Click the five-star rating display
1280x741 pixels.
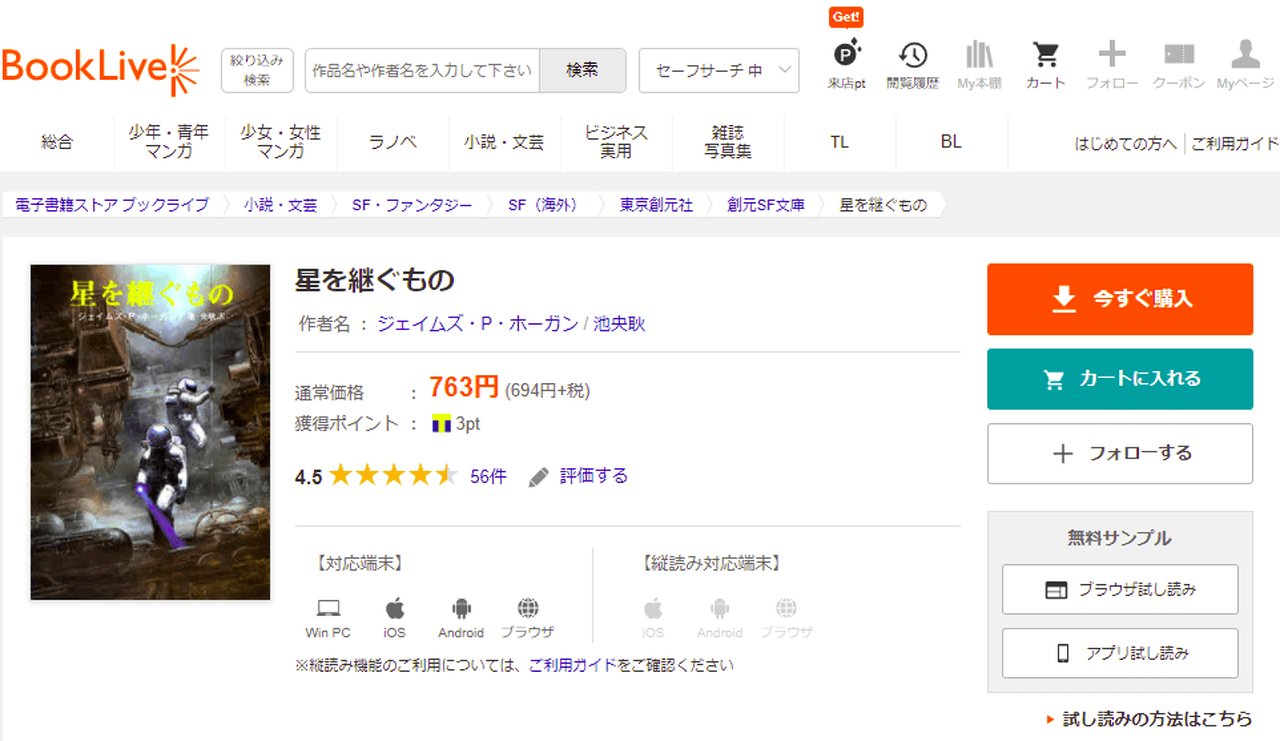[393, 476]
